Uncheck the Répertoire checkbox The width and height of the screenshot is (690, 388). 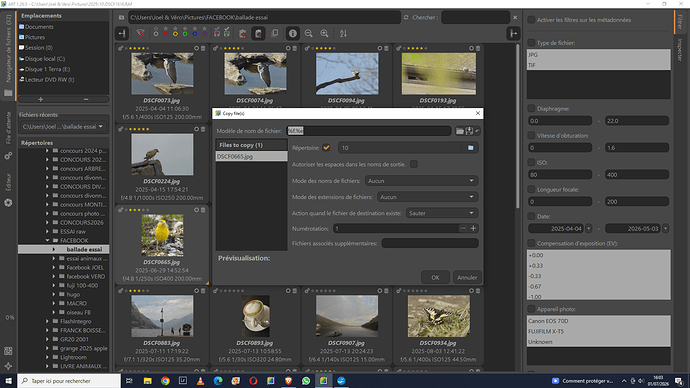coord(326,148)
